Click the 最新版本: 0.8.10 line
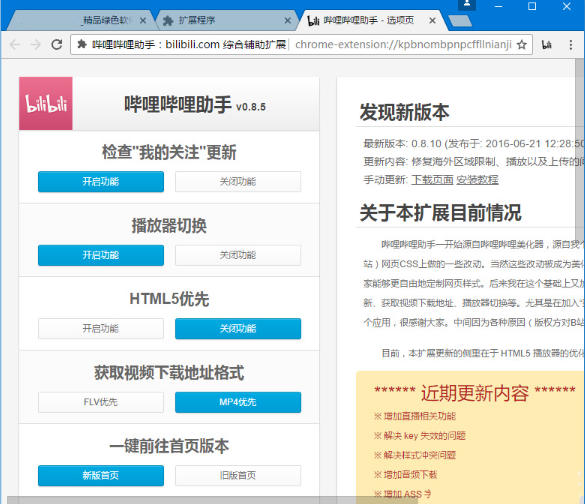585x504 pixels. coord(474,144)
